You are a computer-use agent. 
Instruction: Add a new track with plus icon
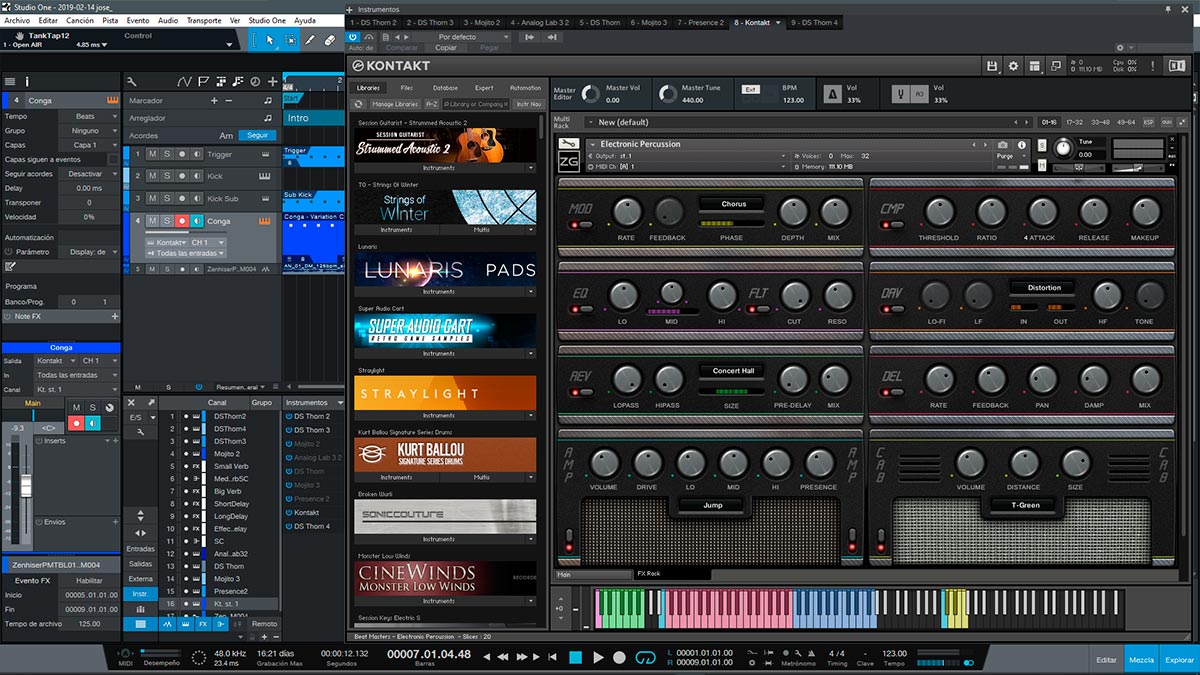coord(272,81)
